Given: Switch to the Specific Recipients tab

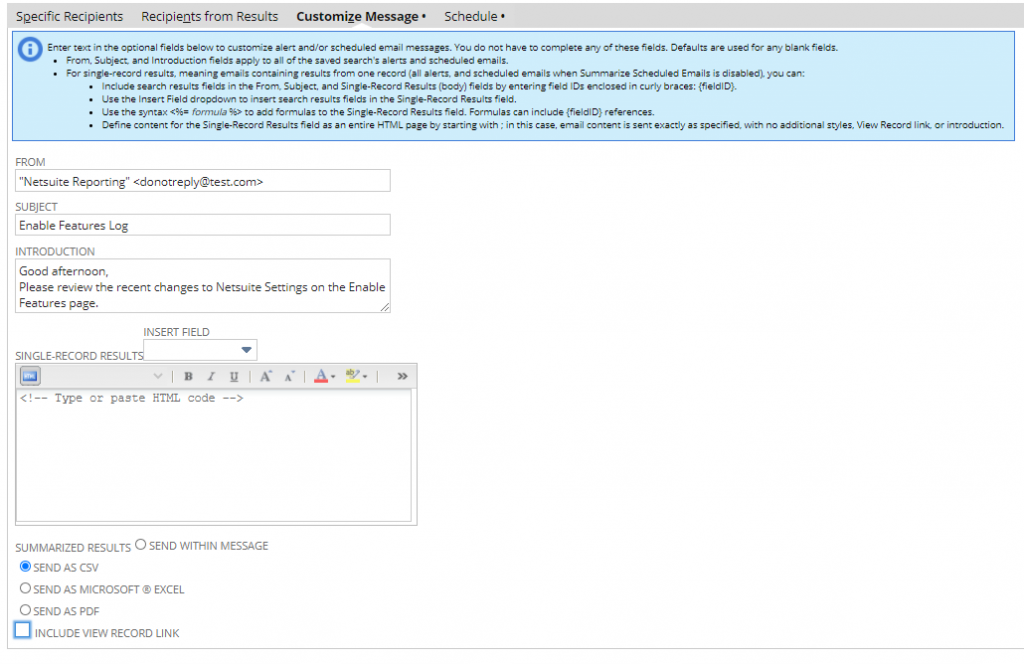Looking at the screenshot, I should coord(69,16).
